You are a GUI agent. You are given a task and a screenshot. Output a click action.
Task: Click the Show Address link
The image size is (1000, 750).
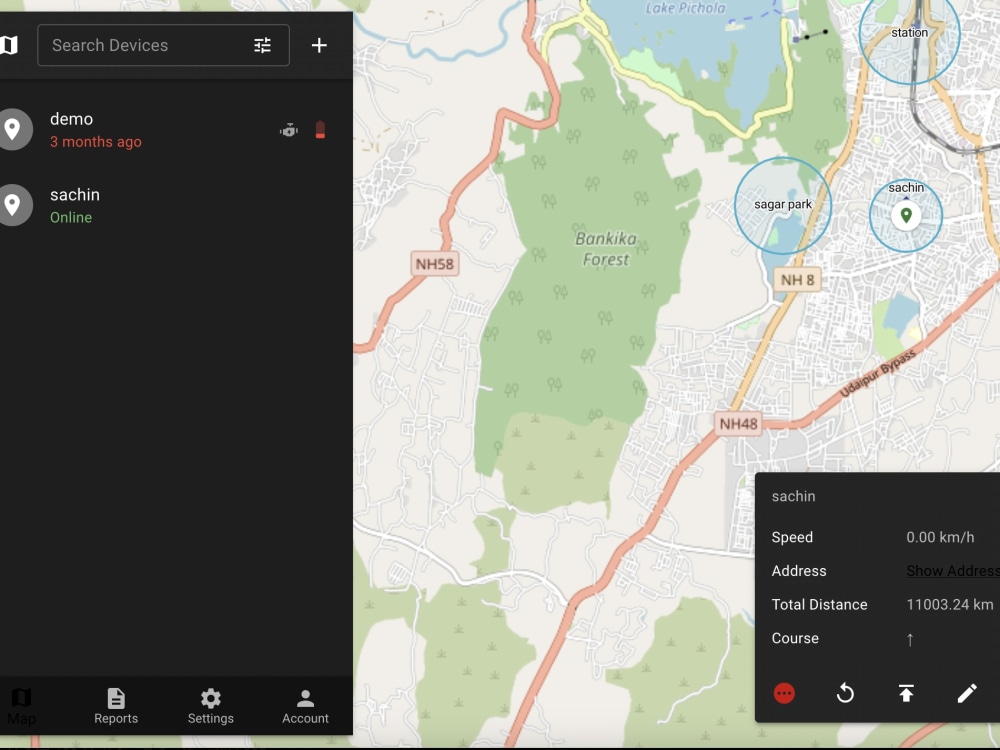coord(952,570)
